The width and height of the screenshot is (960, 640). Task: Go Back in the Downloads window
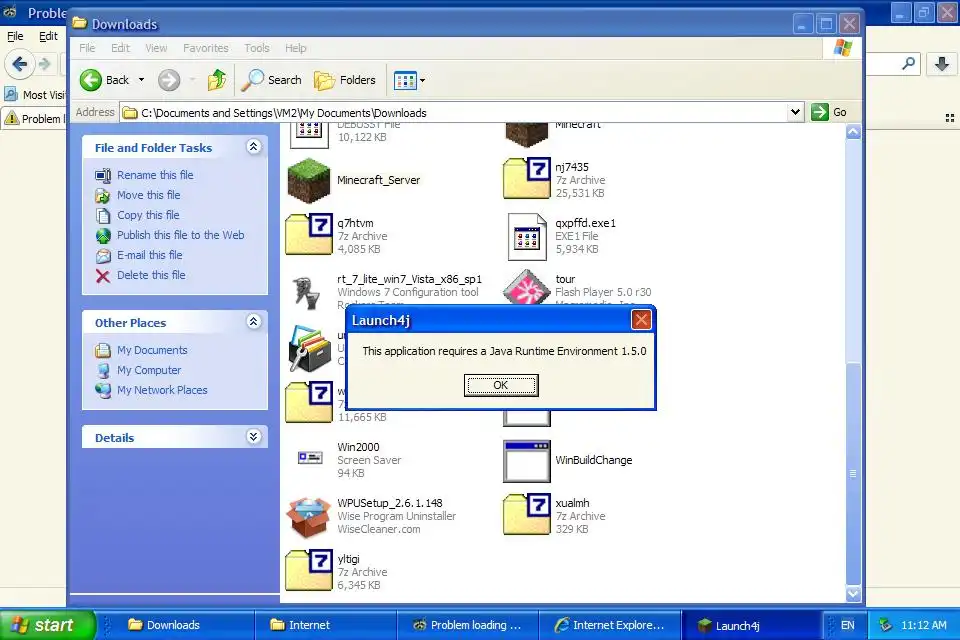point(105,80)
